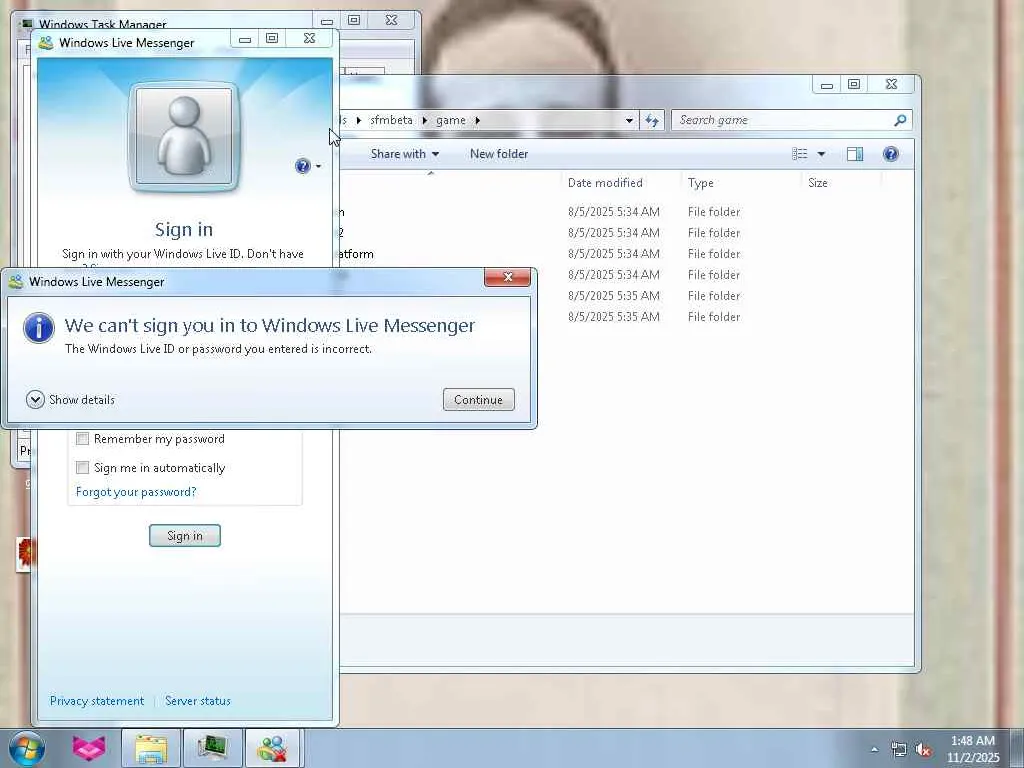The image size is (1024, 768).
Task: Click the Messenger icon in the sign-in window title bar
Action: [46, 43]
